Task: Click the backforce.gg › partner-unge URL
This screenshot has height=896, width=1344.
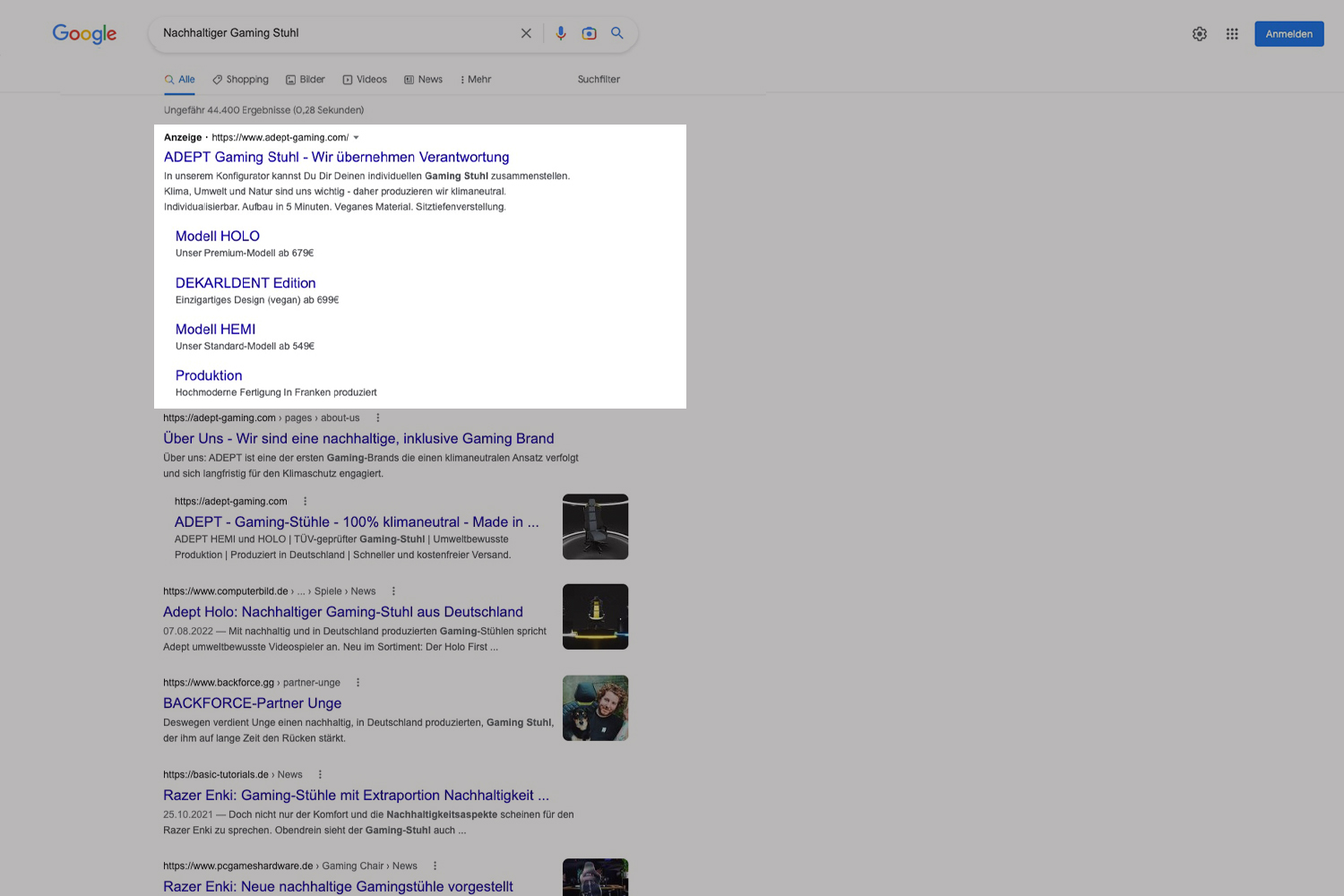Action: (252, 683)
